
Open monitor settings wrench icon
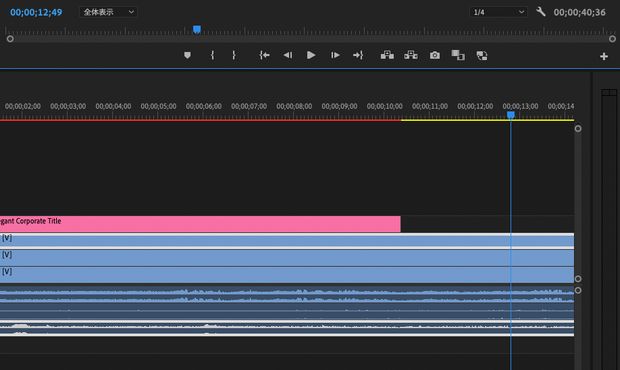coord(541,11)
